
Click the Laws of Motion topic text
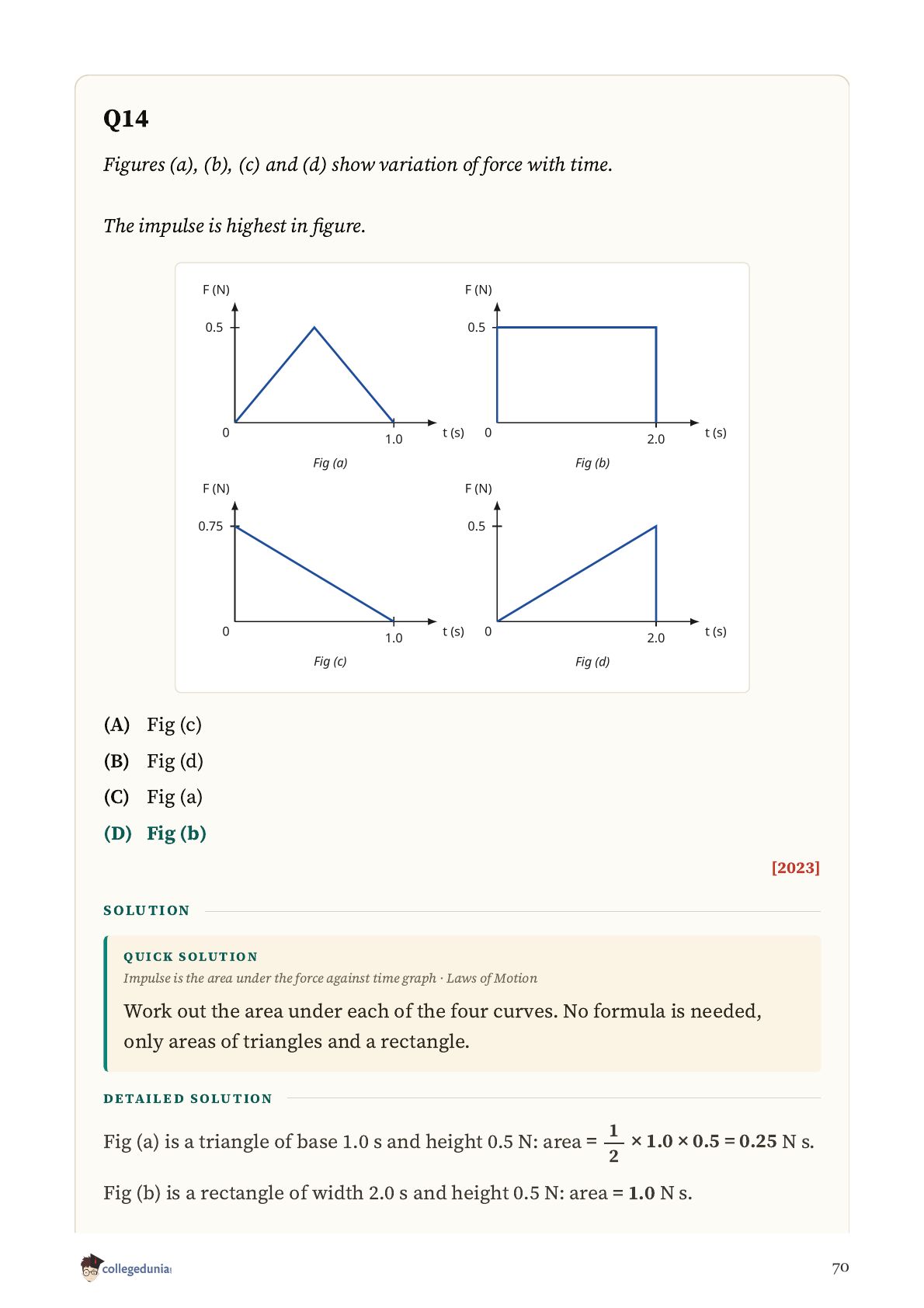coord(492,978)
